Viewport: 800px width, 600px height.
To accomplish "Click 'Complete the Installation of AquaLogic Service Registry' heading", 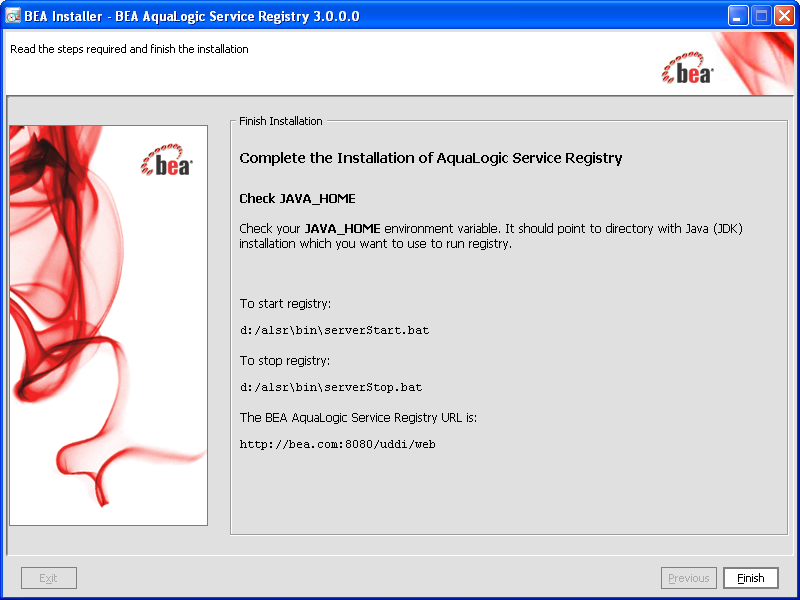I will [x=431, y=158].
